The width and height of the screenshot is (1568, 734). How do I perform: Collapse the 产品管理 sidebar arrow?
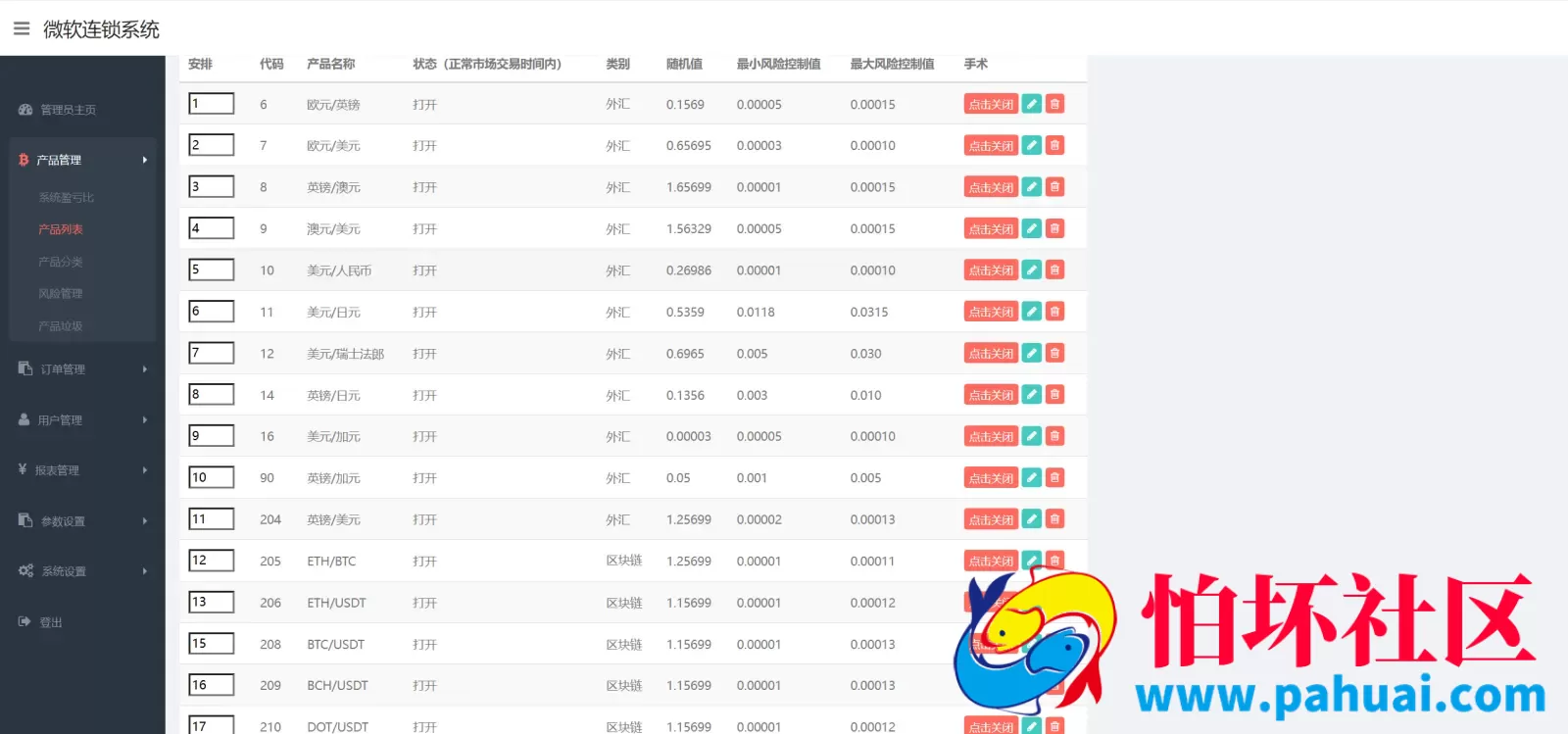coord(145,160)
